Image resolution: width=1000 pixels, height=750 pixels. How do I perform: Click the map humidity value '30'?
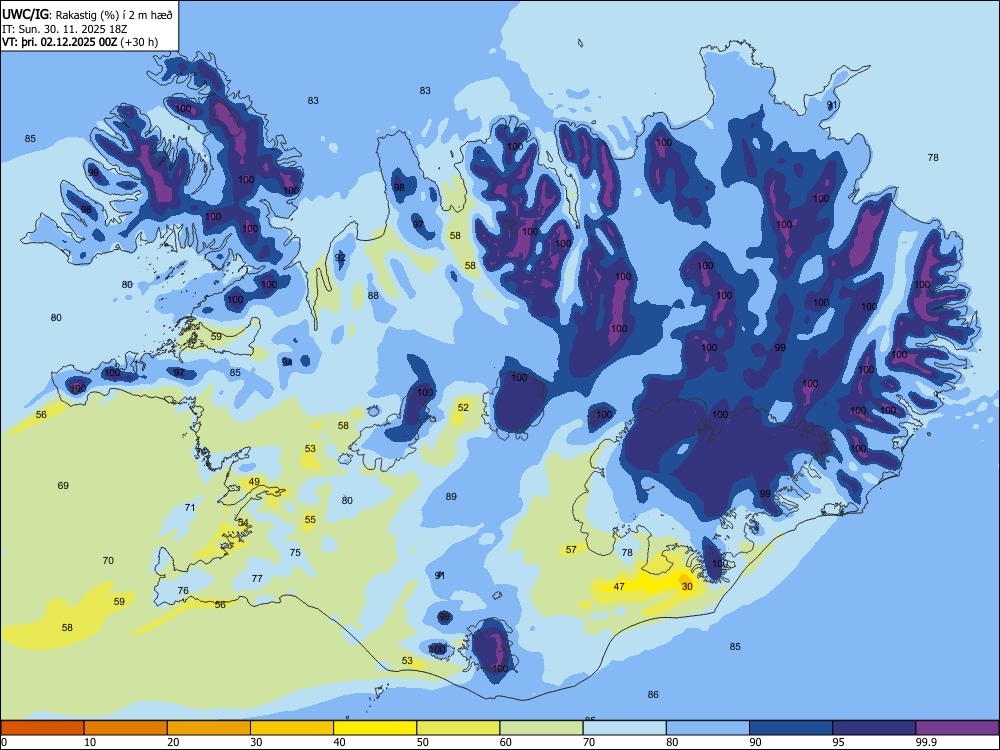687,586
